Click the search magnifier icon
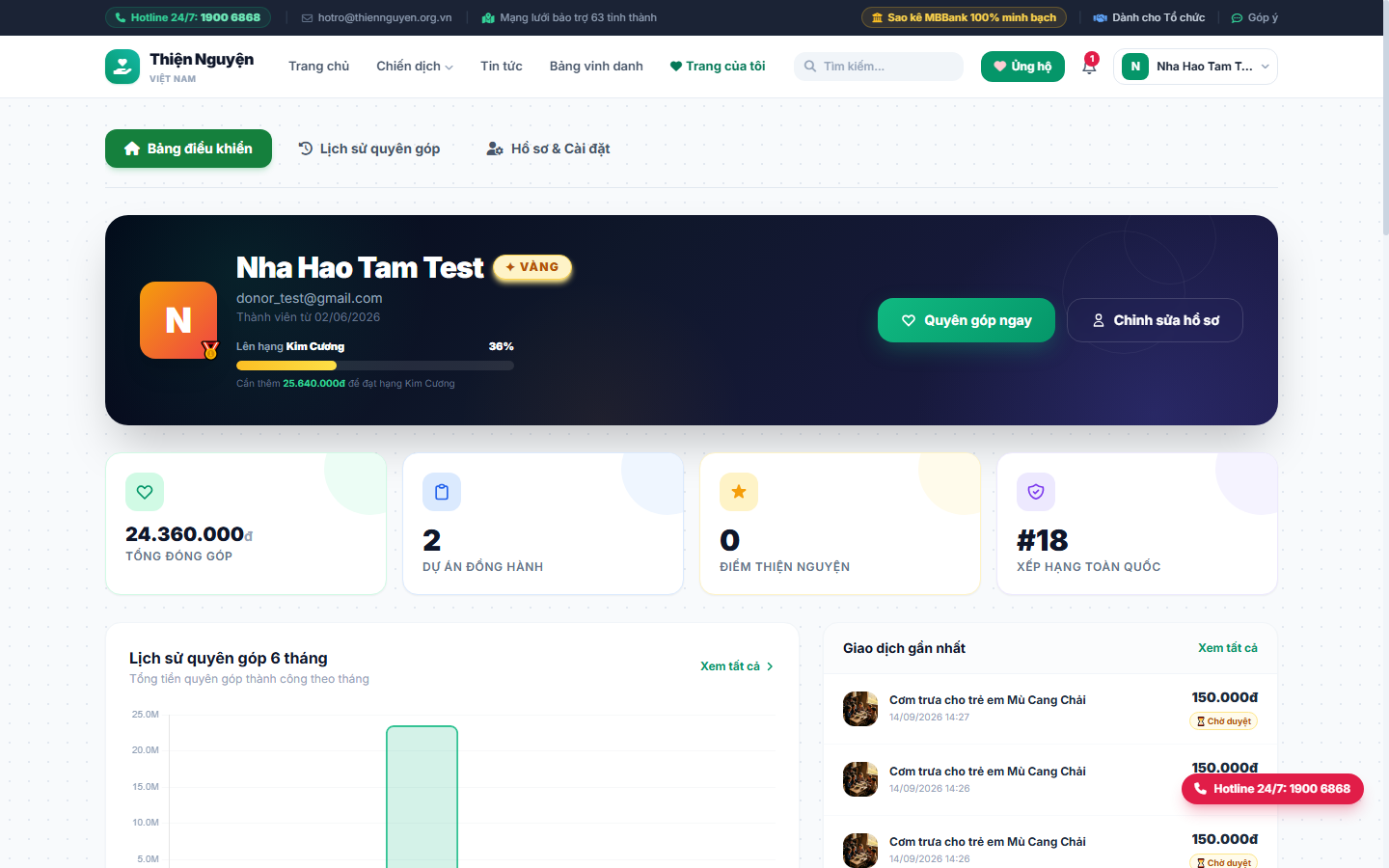 pos(810,67)
